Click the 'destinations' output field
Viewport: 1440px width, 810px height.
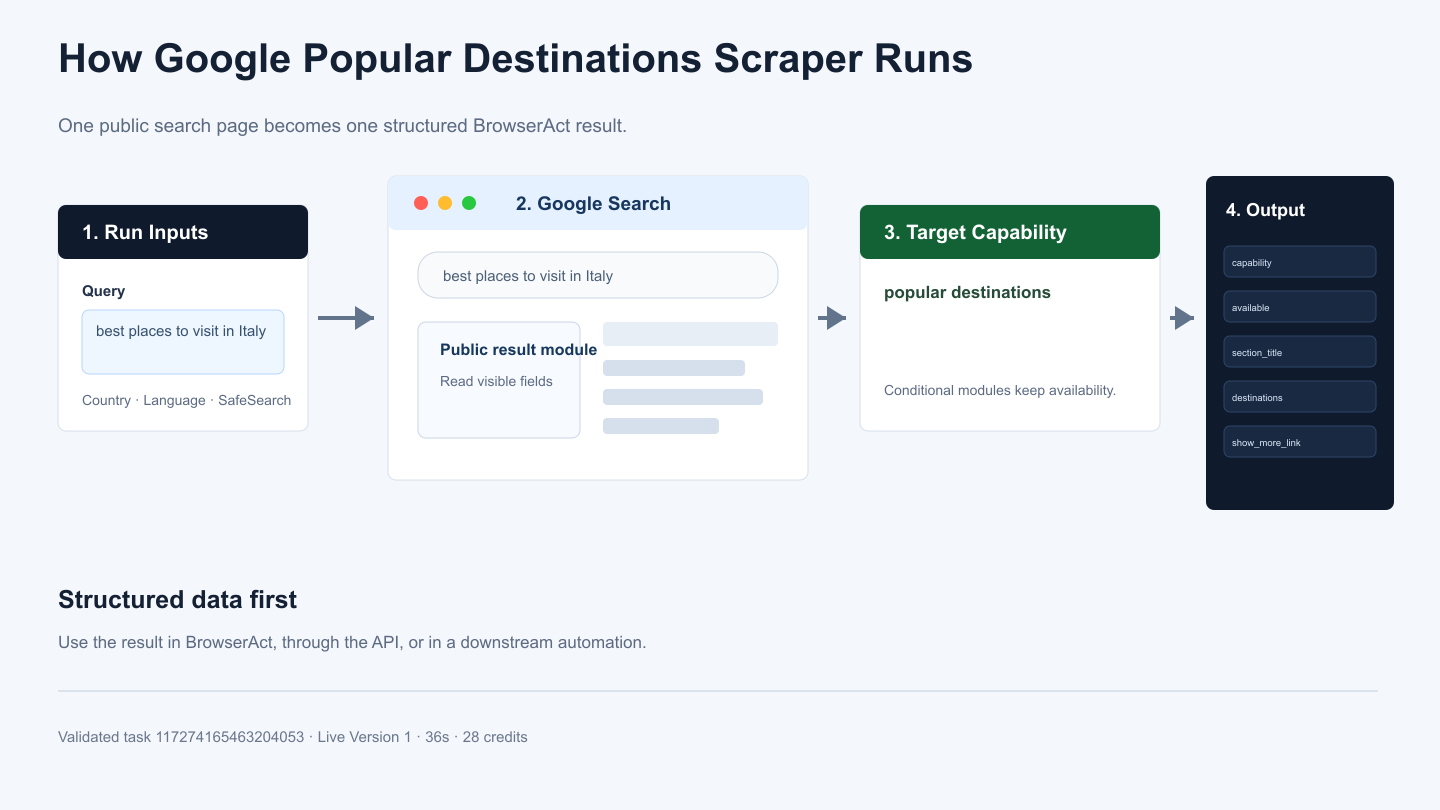click(1300, 397)
